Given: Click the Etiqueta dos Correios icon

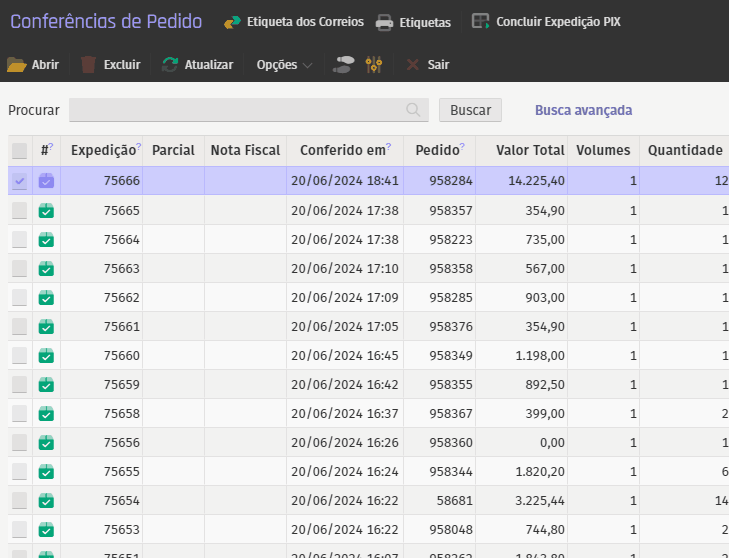Looking at the screenshot, I should [232, 22].
